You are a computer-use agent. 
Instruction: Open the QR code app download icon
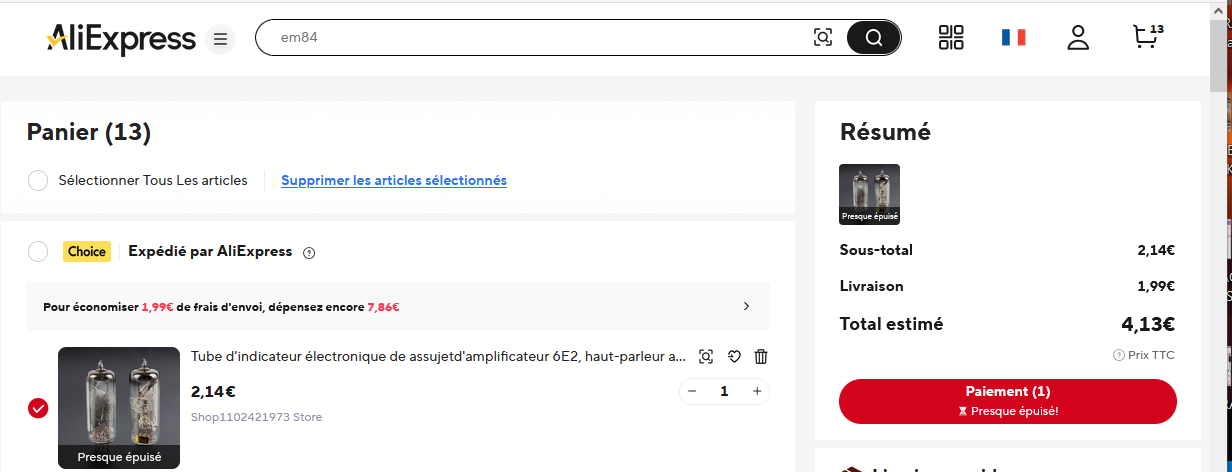(951, 38)
